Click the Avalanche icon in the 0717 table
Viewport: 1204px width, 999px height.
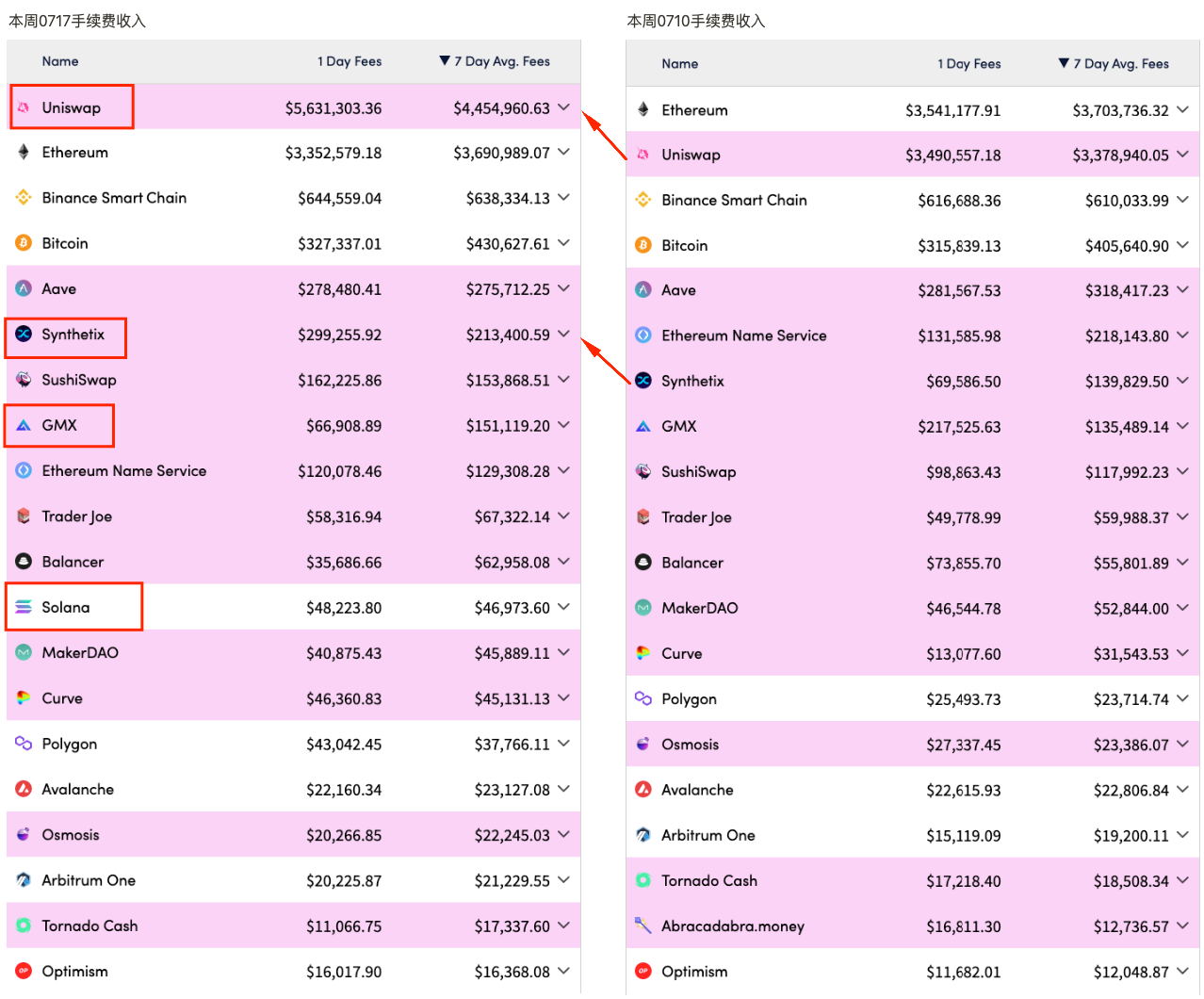coord(24,789)
